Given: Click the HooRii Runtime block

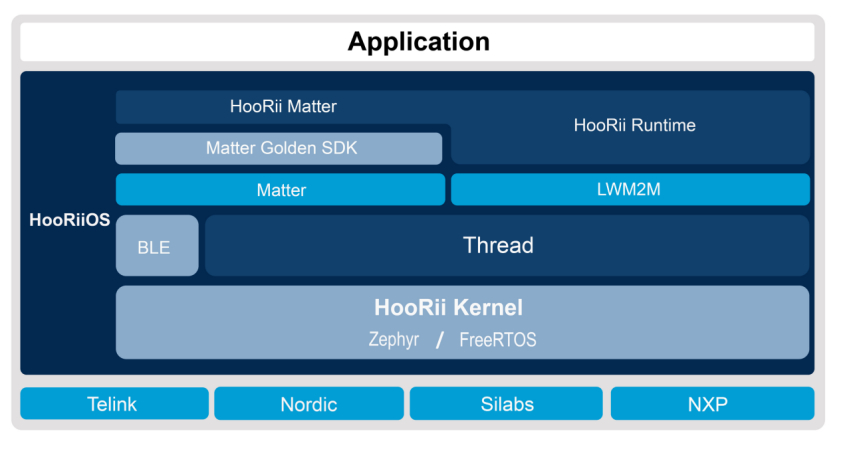Looking at the screenshot, I should [634, 126].
